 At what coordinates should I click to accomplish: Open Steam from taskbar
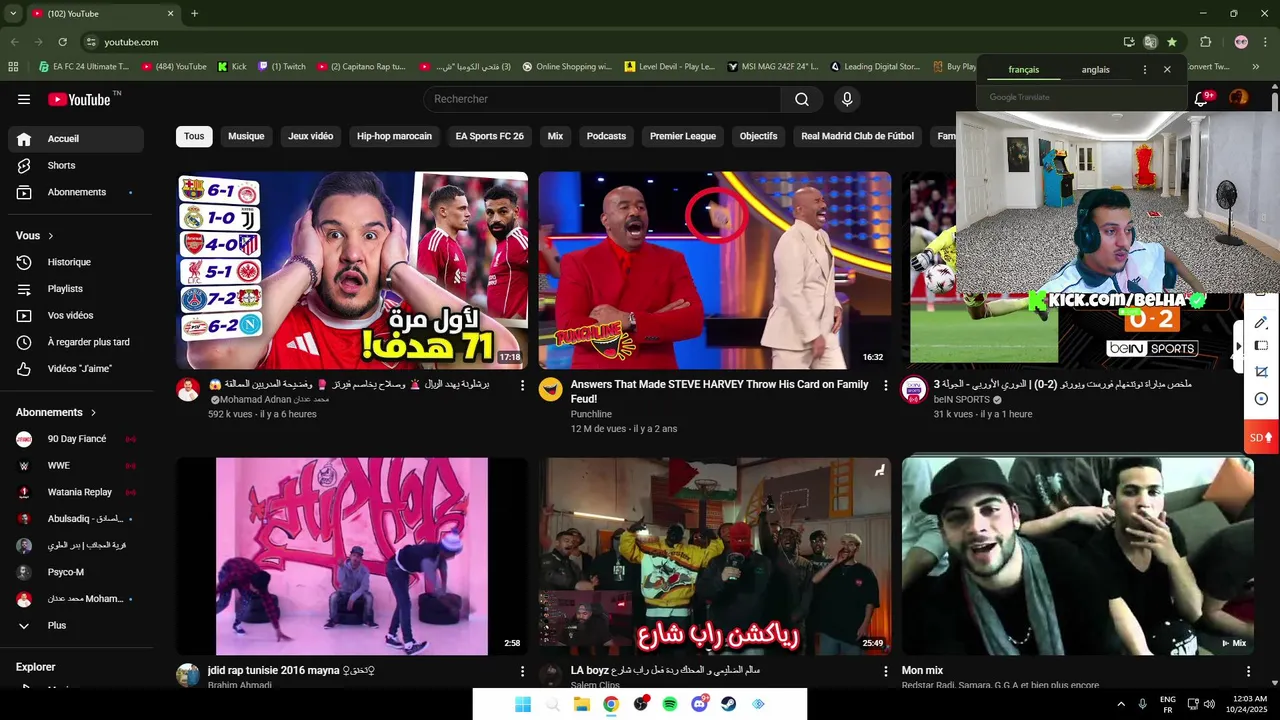pos(729,704)
